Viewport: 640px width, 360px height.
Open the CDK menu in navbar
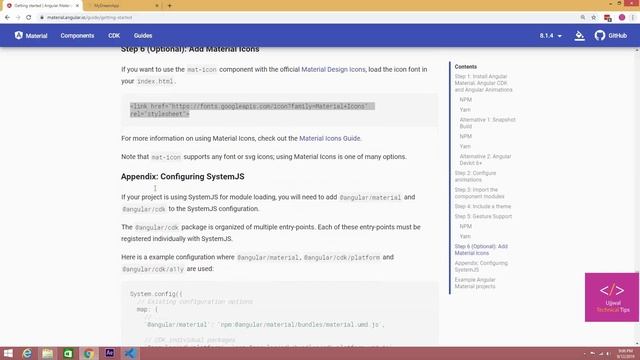coord(114,36)
